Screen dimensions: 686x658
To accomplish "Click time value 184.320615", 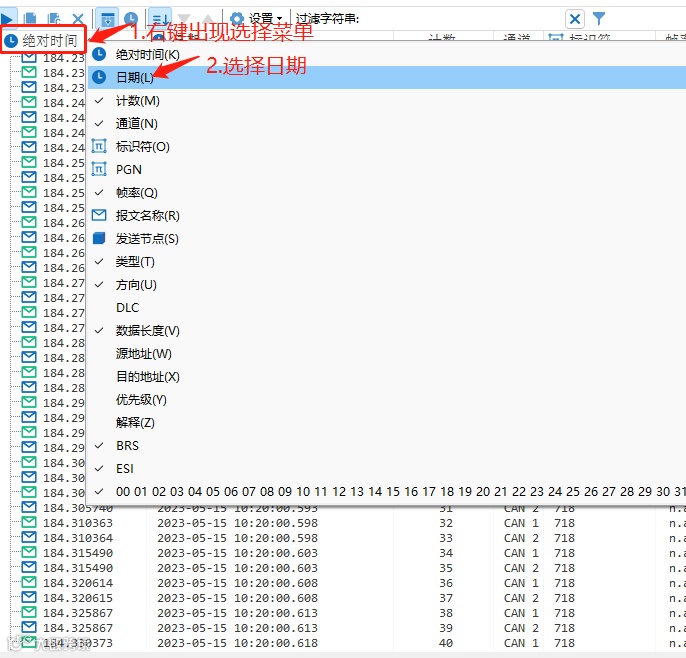I will tap(78, 598).
